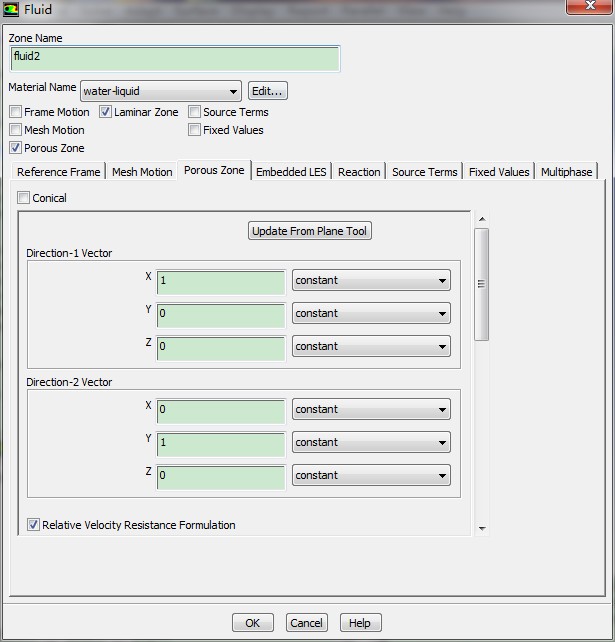Click the Update From Plane Tool button

tap(310, 231)
